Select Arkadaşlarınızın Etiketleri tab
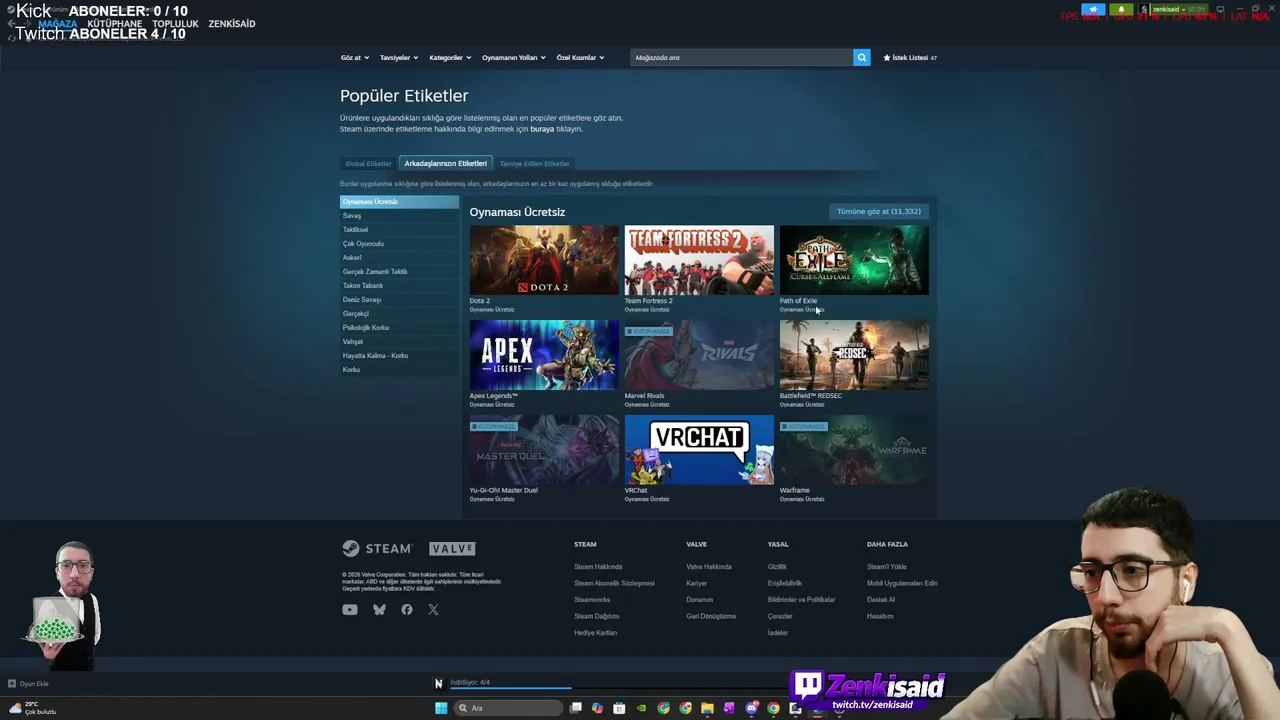Image resolution: width=1280 pixels, height=720 pixels. [446, 164]
